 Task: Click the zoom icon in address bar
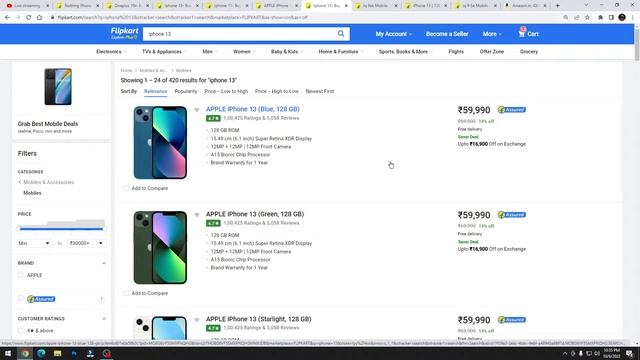pyautogui.click(x=566, y=18)
